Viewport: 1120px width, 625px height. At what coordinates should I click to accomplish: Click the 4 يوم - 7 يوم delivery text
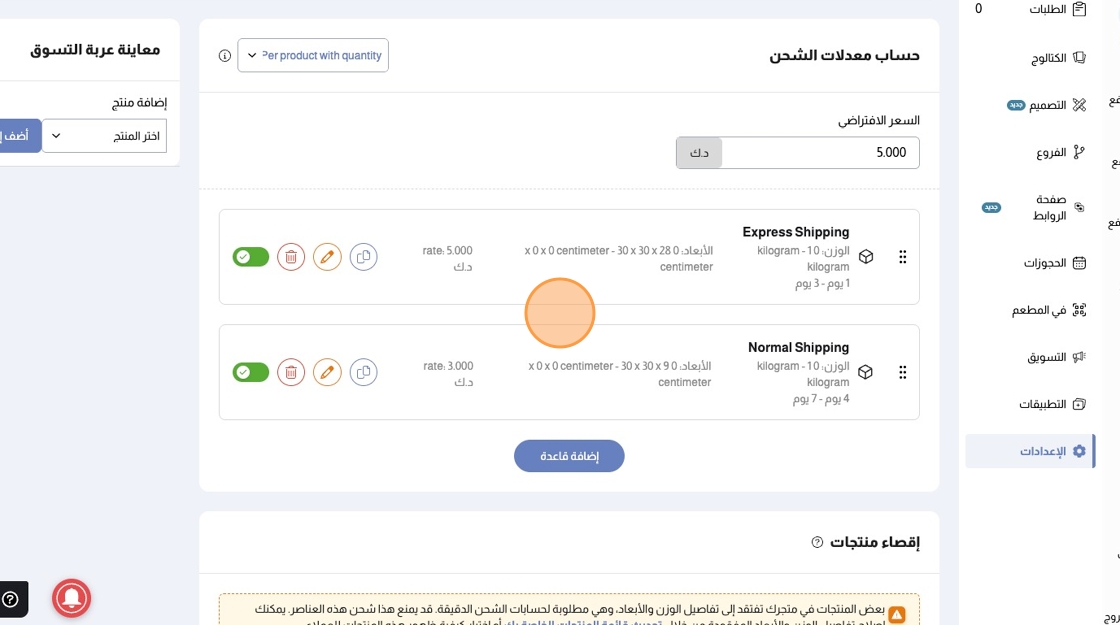pos(821,399)
